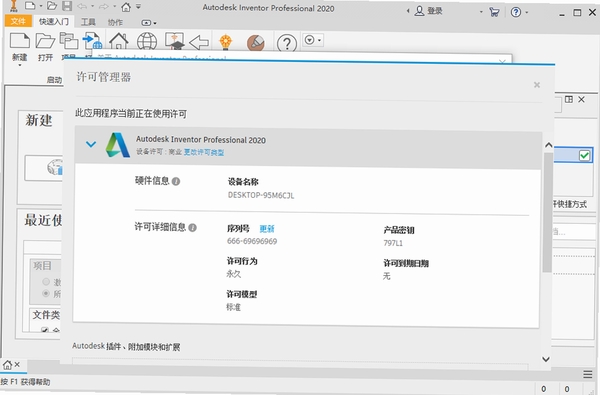600x395 pixels.
Task: Click the tutorials graduation cap icon
Action: (174, 41)
